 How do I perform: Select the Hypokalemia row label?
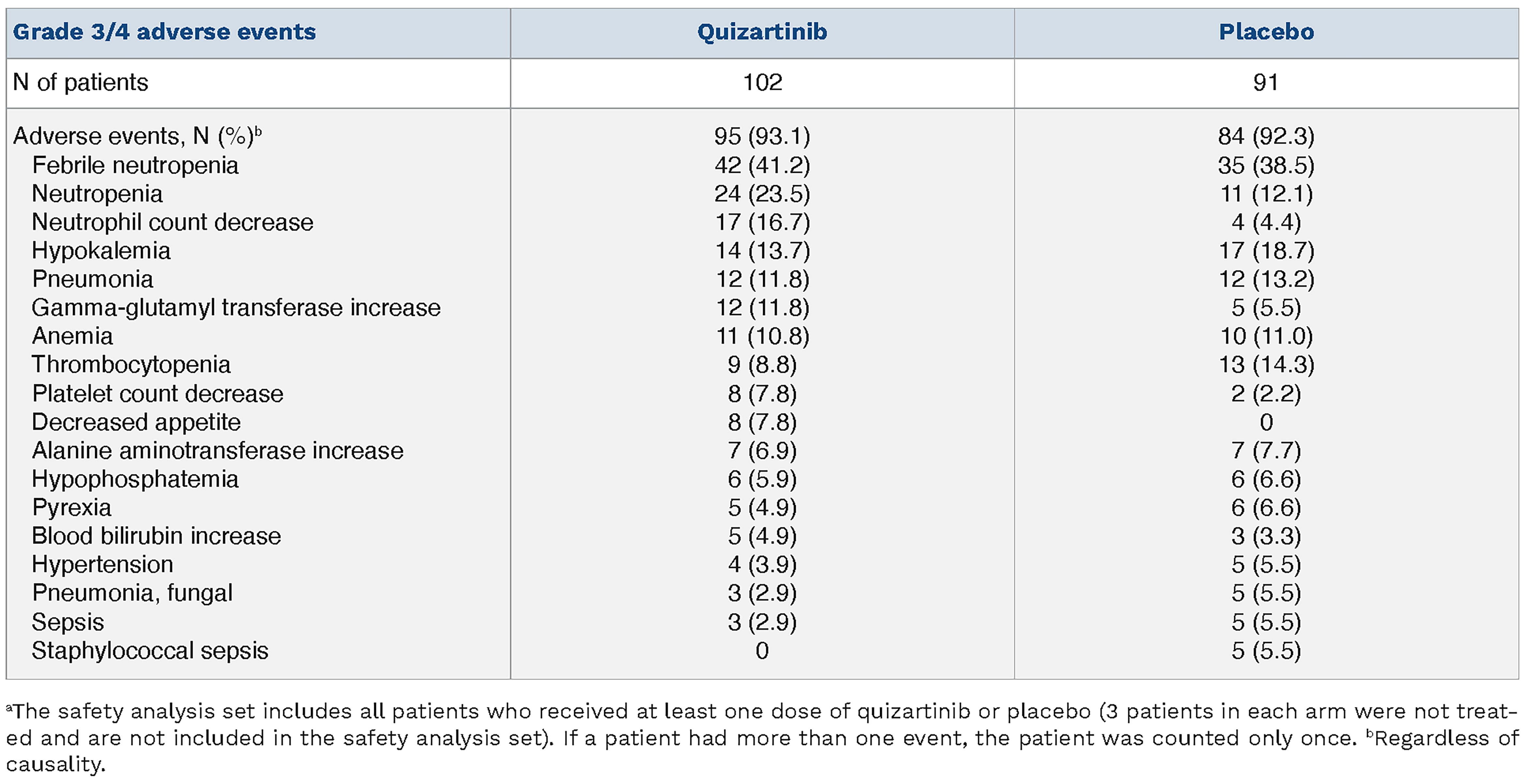pos(101,251)
